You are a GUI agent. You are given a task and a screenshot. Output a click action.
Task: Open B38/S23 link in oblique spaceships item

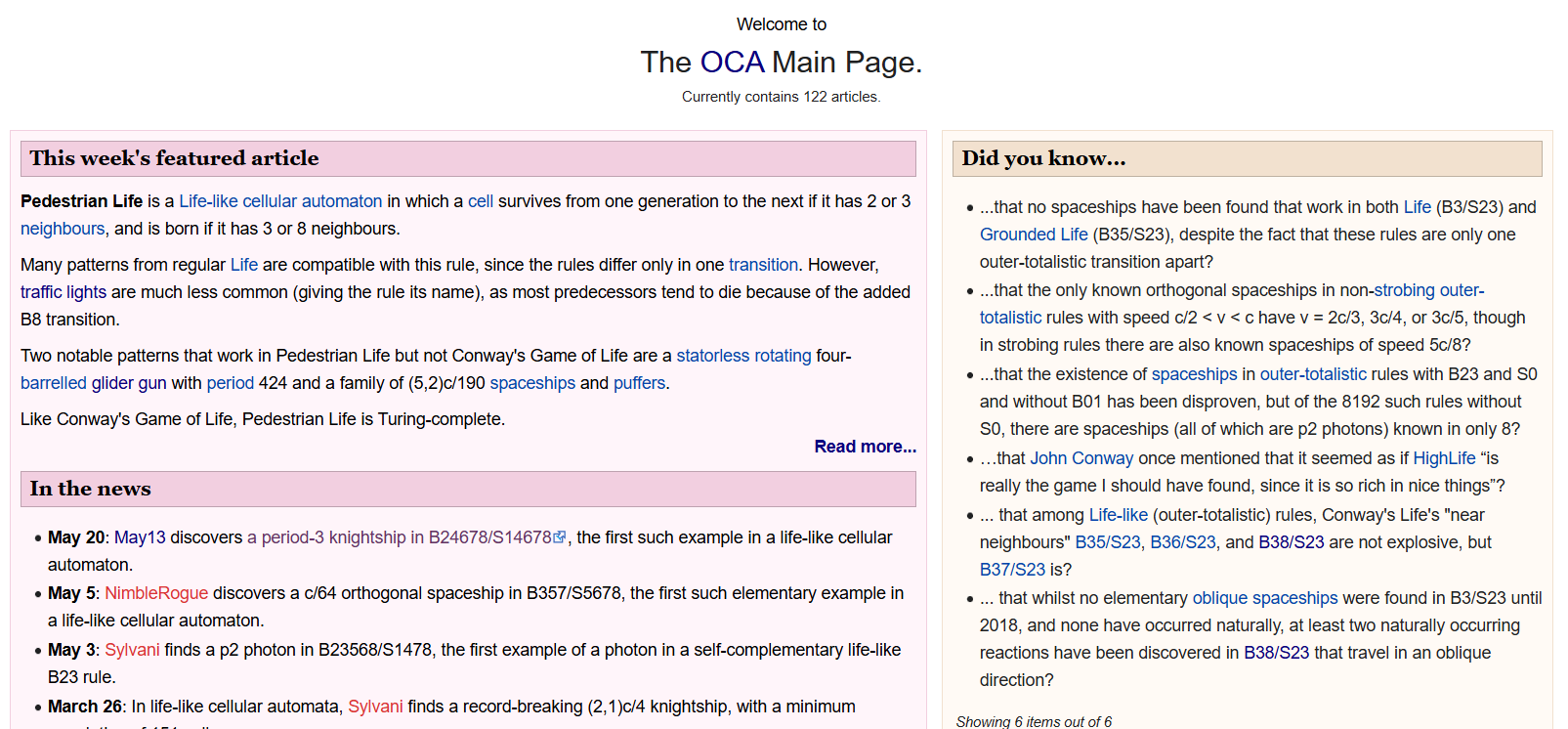coord(1276,653)
